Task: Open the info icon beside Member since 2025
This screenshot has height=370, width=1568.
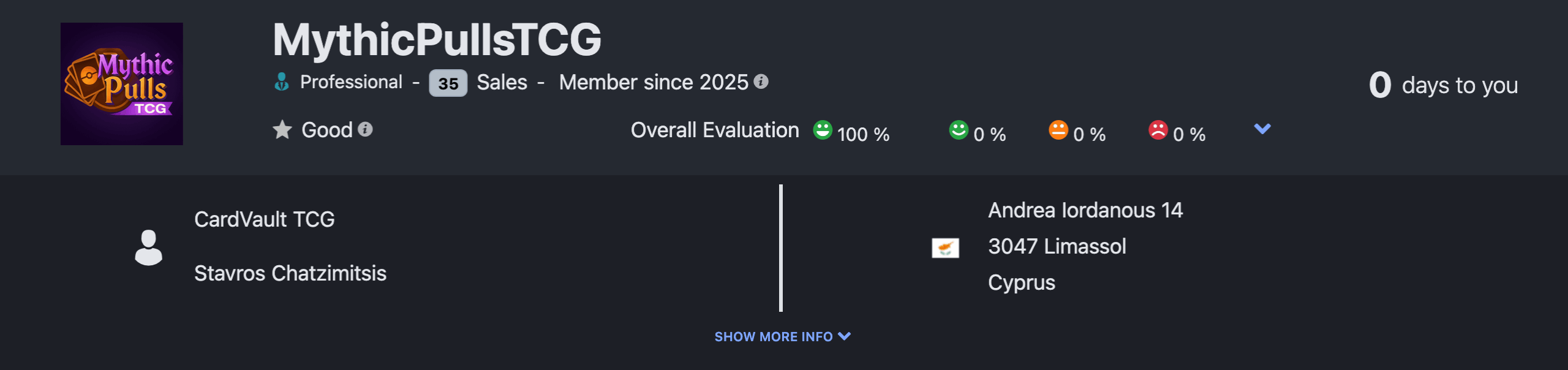Action: (761, 81)
